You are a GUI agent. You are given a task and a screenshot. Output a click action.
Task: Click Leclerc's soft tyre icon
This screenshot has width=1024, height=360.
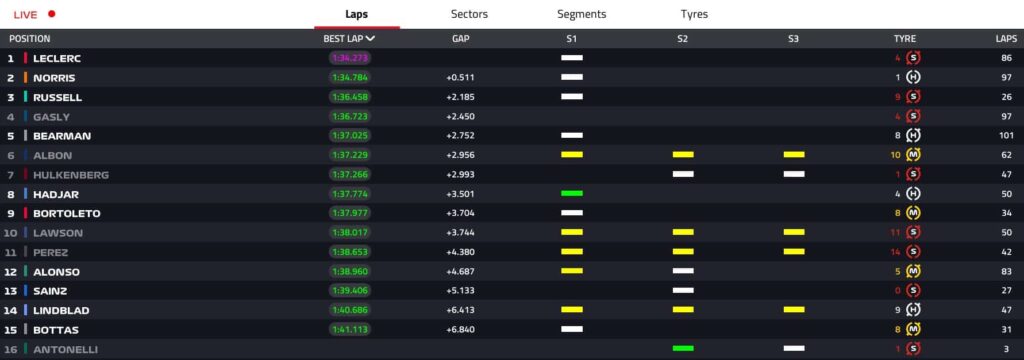point(914,58)
